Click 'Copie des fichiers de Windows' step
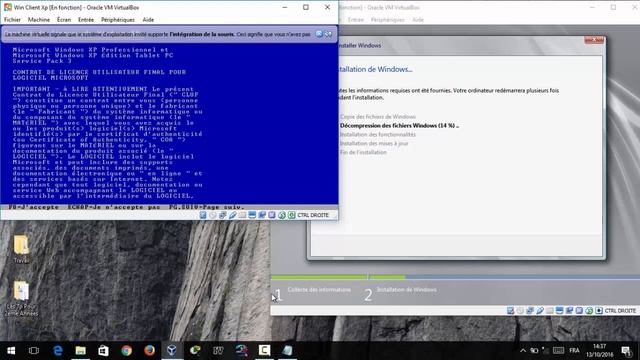 tap(378, 117)
